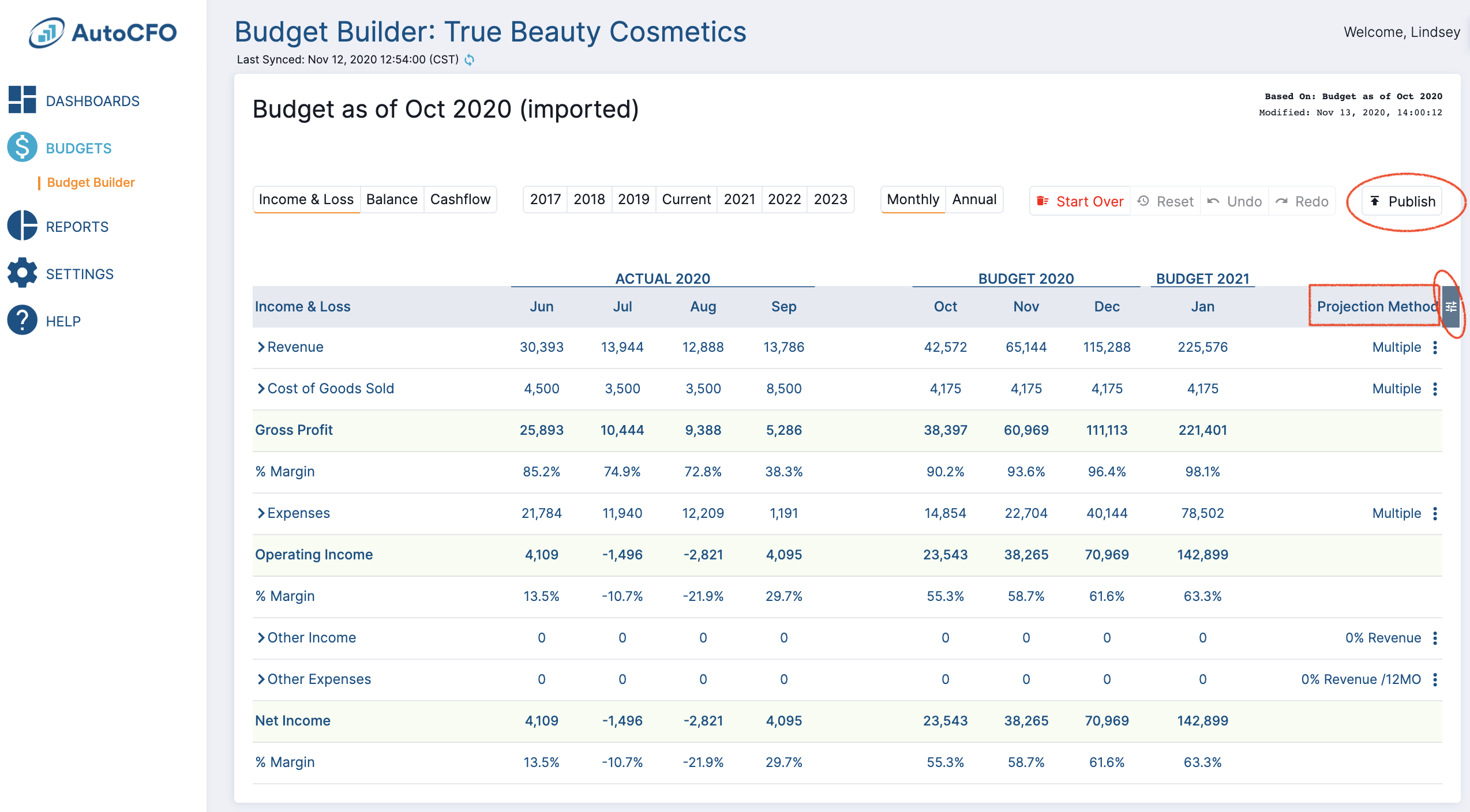Click Operating Income row label
The height and width of the screenshot is (812, 1470).
(314, 555)
